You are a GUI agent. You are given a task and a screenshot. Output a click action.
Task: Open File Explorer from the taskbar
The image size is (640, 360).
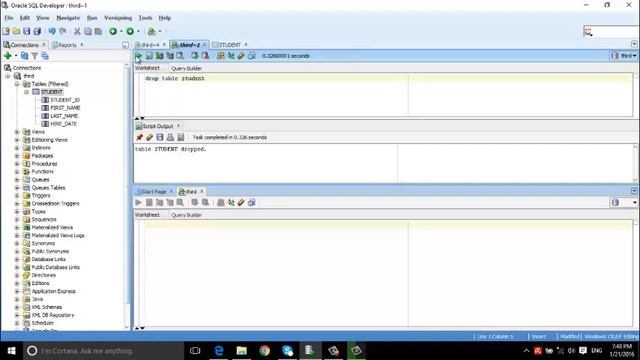pos(242,351)
